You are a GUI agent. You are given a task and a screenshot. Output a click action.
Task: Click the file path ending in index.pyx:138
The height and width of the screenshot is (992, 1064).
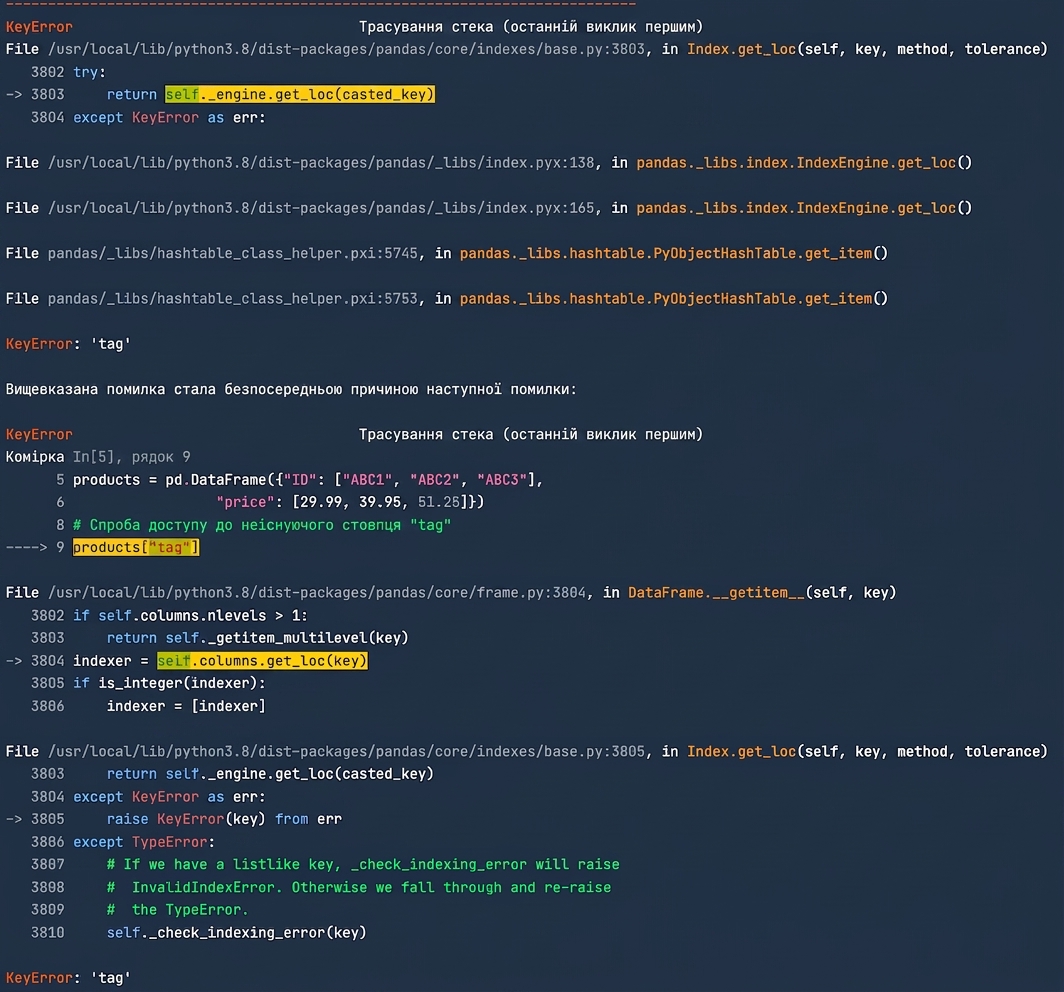click(321, 163)
